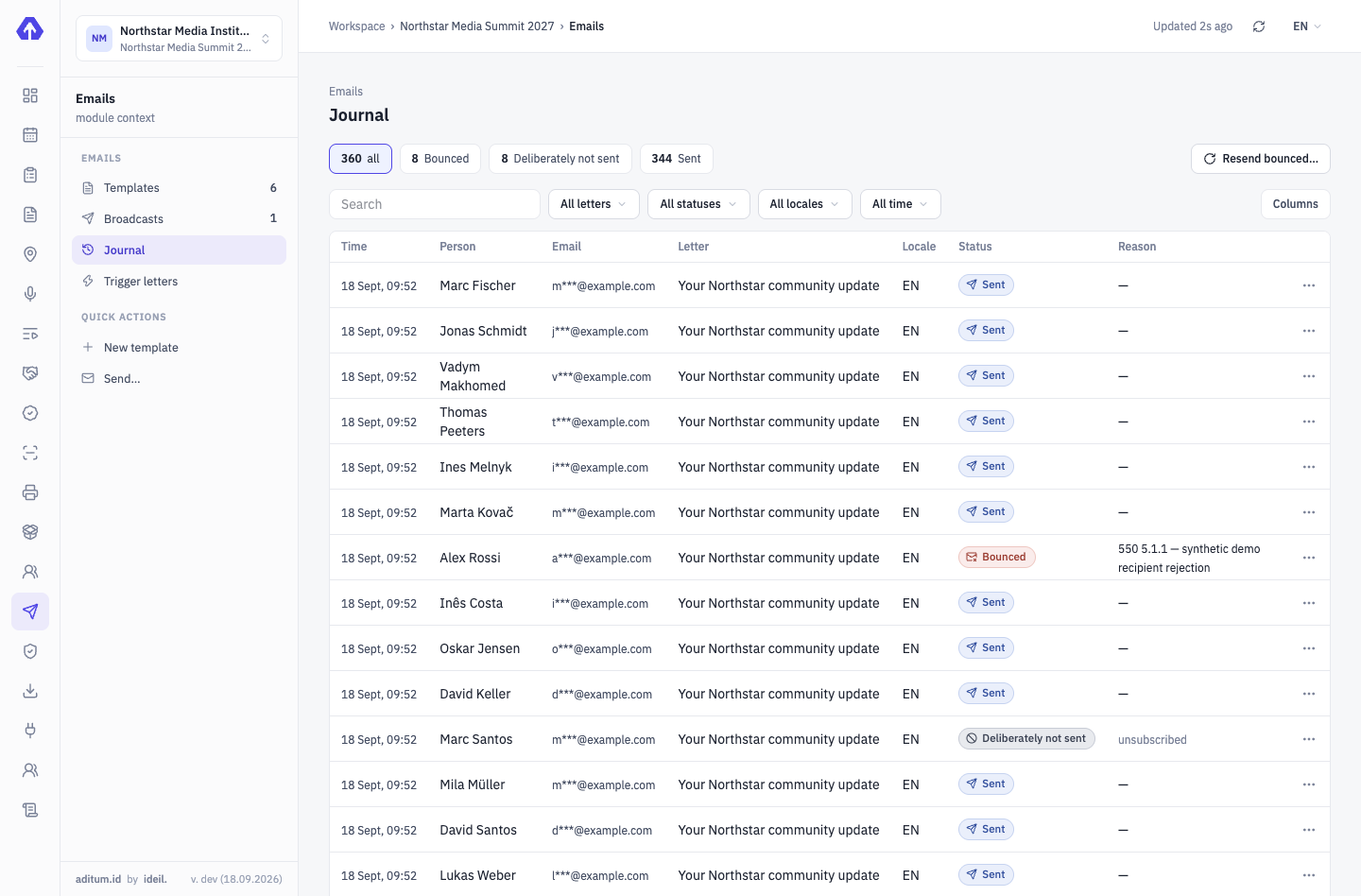Click into the Search field
Viewport: 1361px width, 896px height.
[434, 204]
